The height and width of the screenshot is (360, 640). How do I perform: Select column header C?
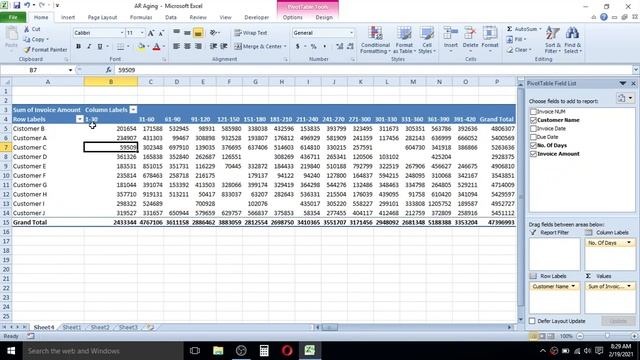tap(151, 82)
